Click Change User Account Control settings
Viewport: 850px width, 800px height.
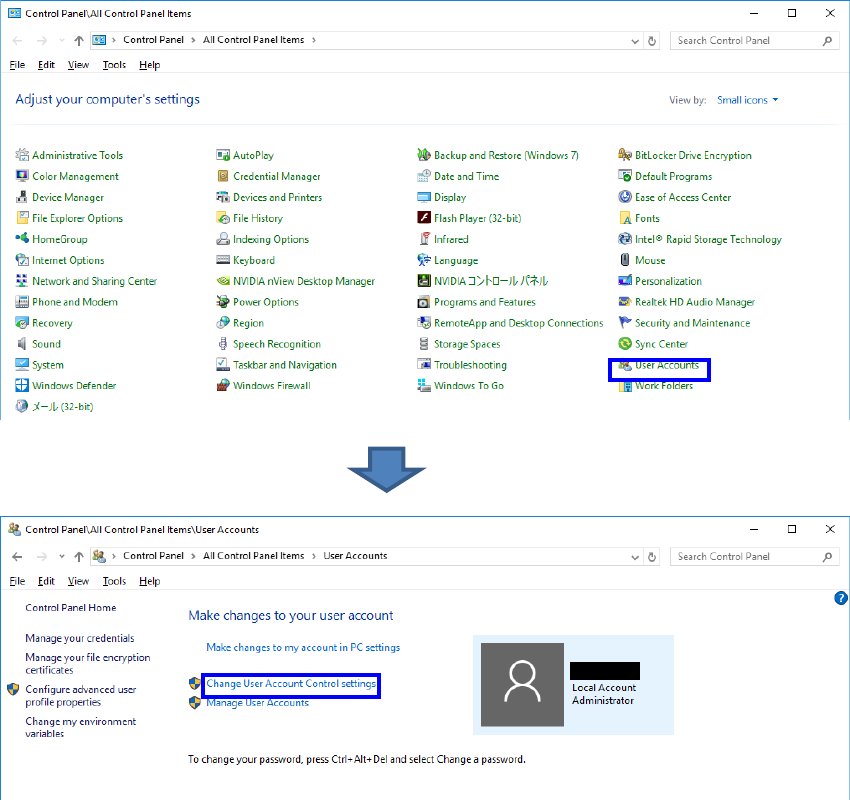pos(291,684)
